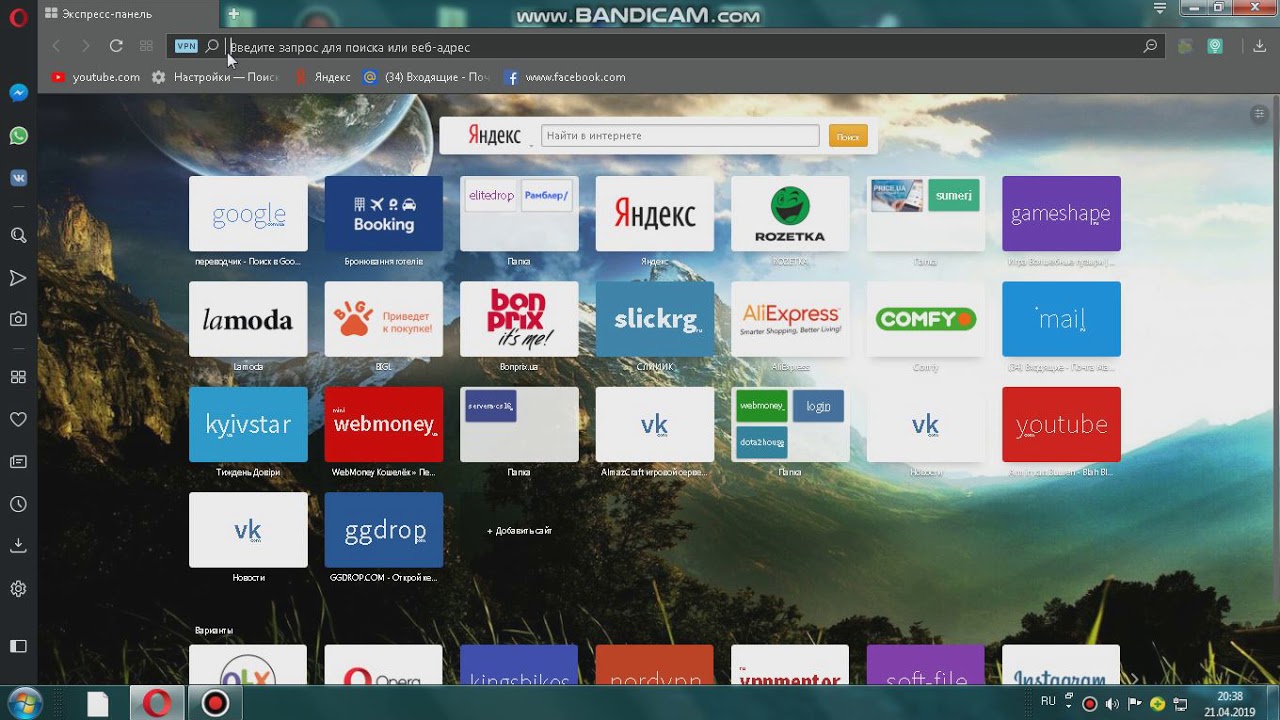This screenshot has width=1280, height=720.
Task: Open the tab menu icon at top right
Action: point(1160,8)
